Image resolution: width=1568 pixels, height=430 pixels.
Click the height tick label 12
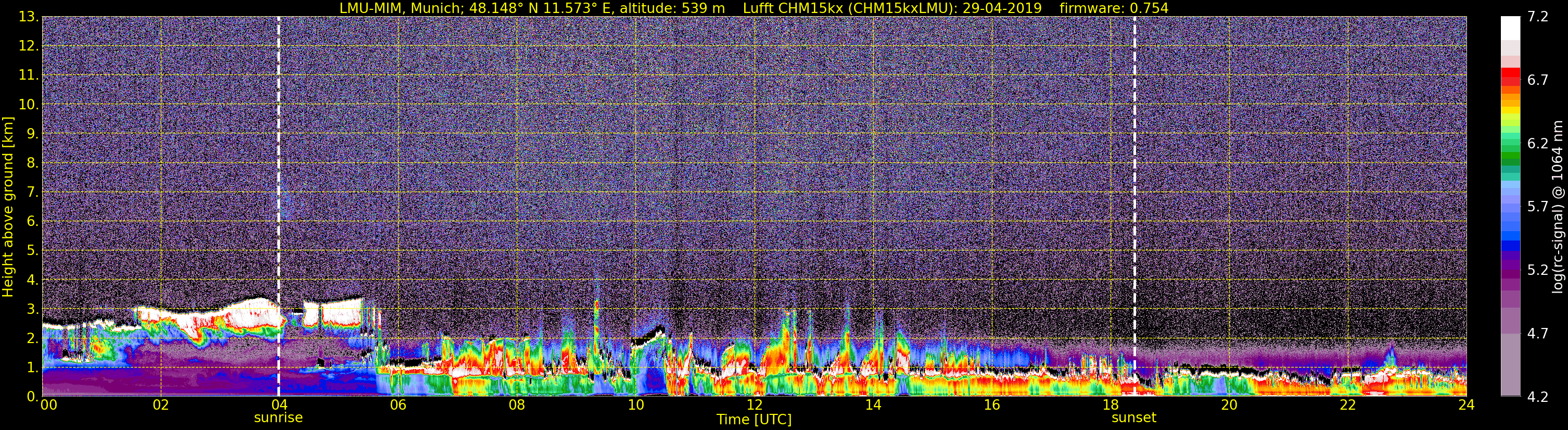pos(28,46)
